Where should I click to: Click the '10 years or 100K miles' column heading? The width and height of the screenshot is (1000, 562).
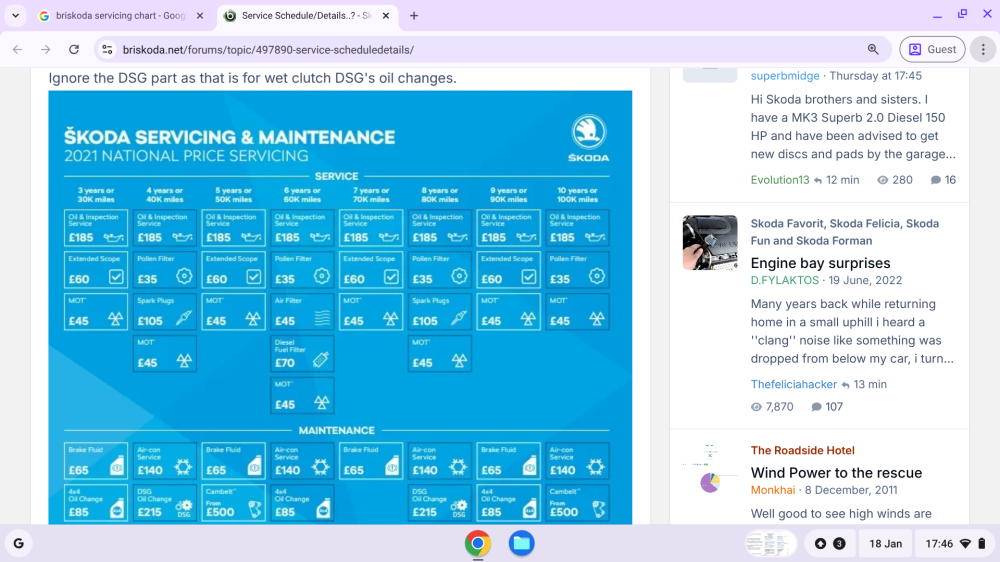[577, 195]
